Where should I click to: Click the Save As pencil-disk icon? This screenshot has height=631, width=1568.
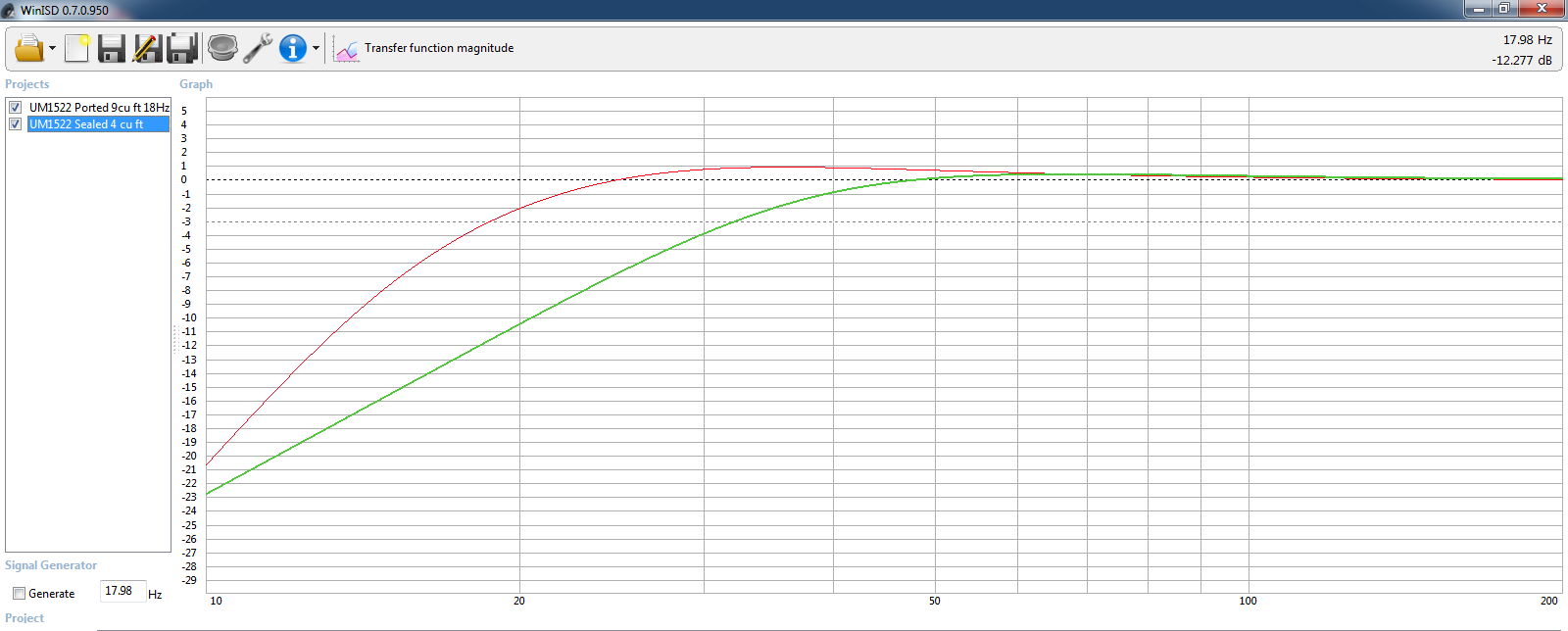click(147, 48)
